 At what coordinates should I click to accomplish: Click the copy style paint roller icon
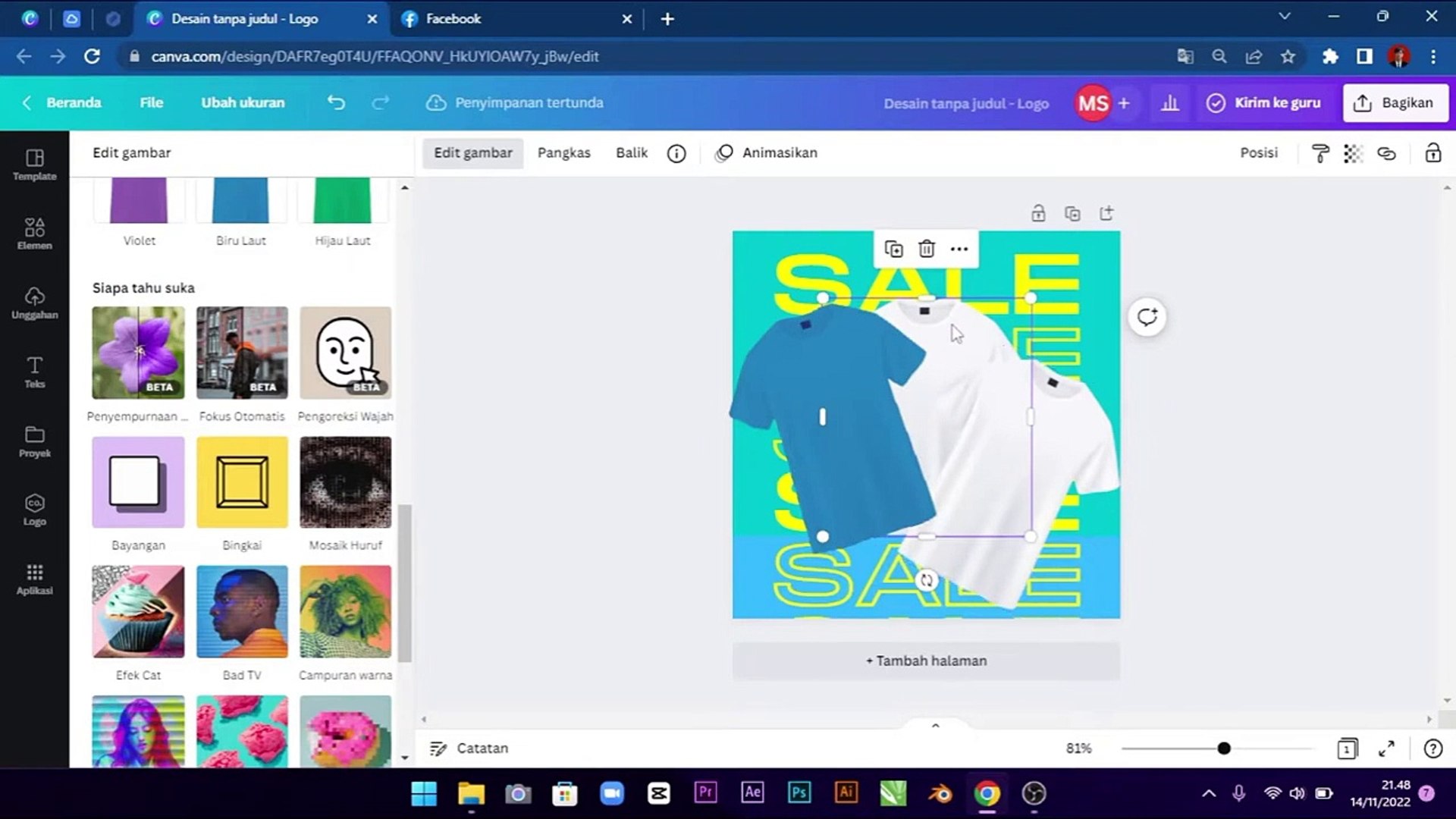pos(1319,153)
